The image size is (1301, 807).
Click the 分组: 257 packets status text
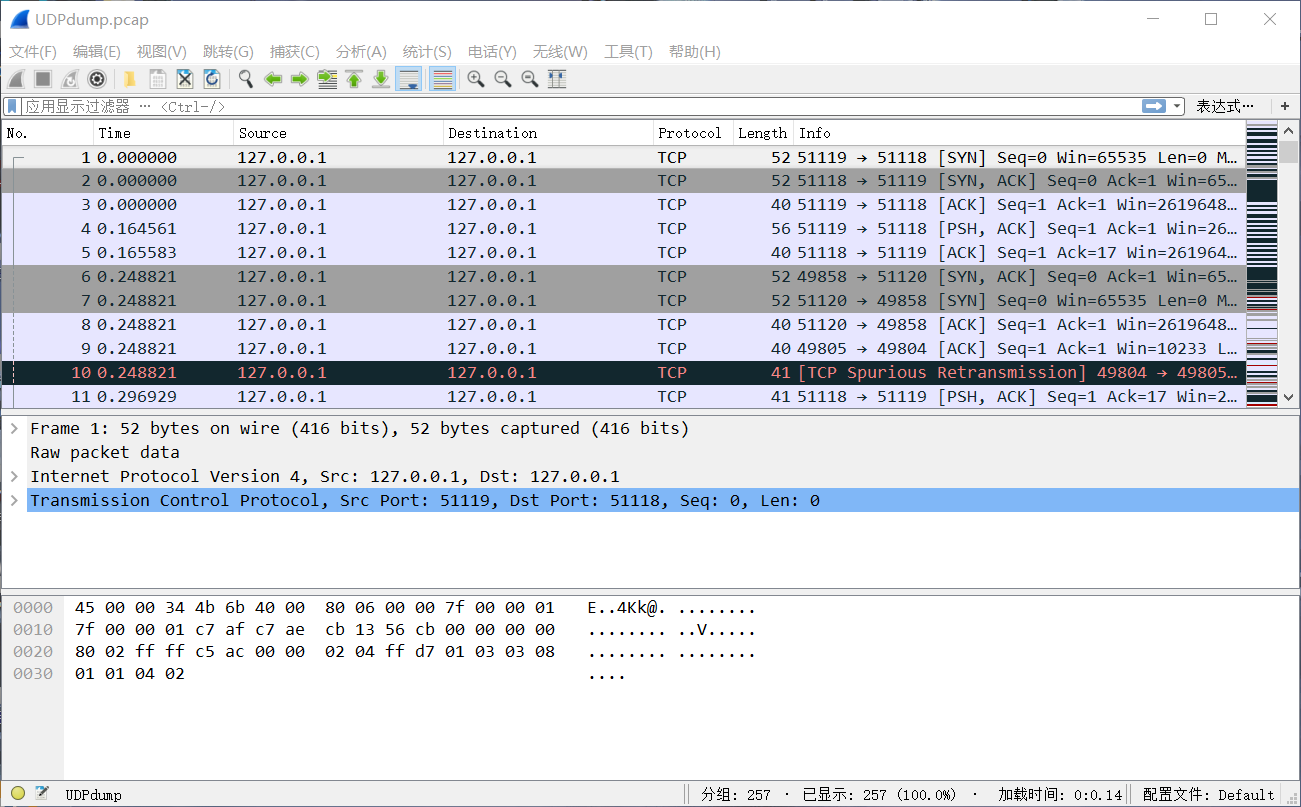[x=735, y=795]
